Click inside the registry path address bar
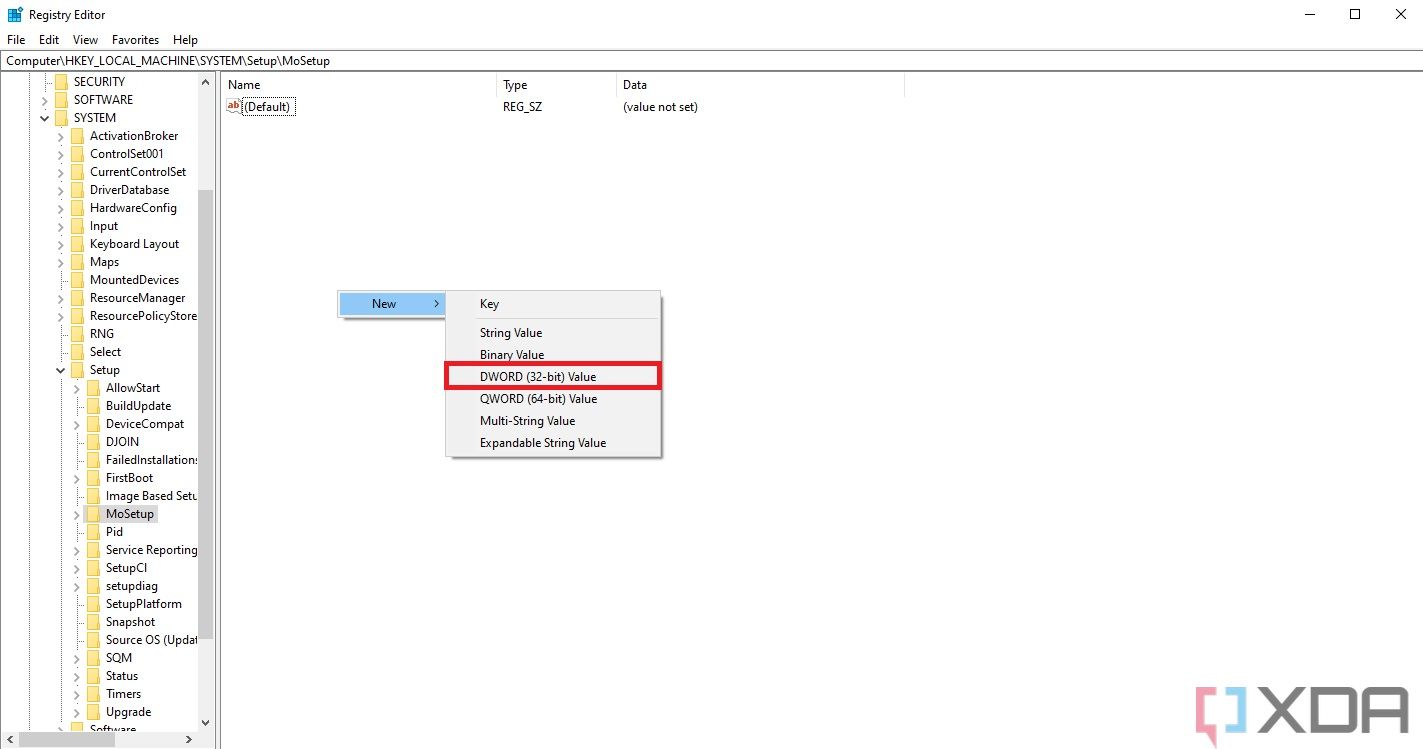 coord(400,60)
